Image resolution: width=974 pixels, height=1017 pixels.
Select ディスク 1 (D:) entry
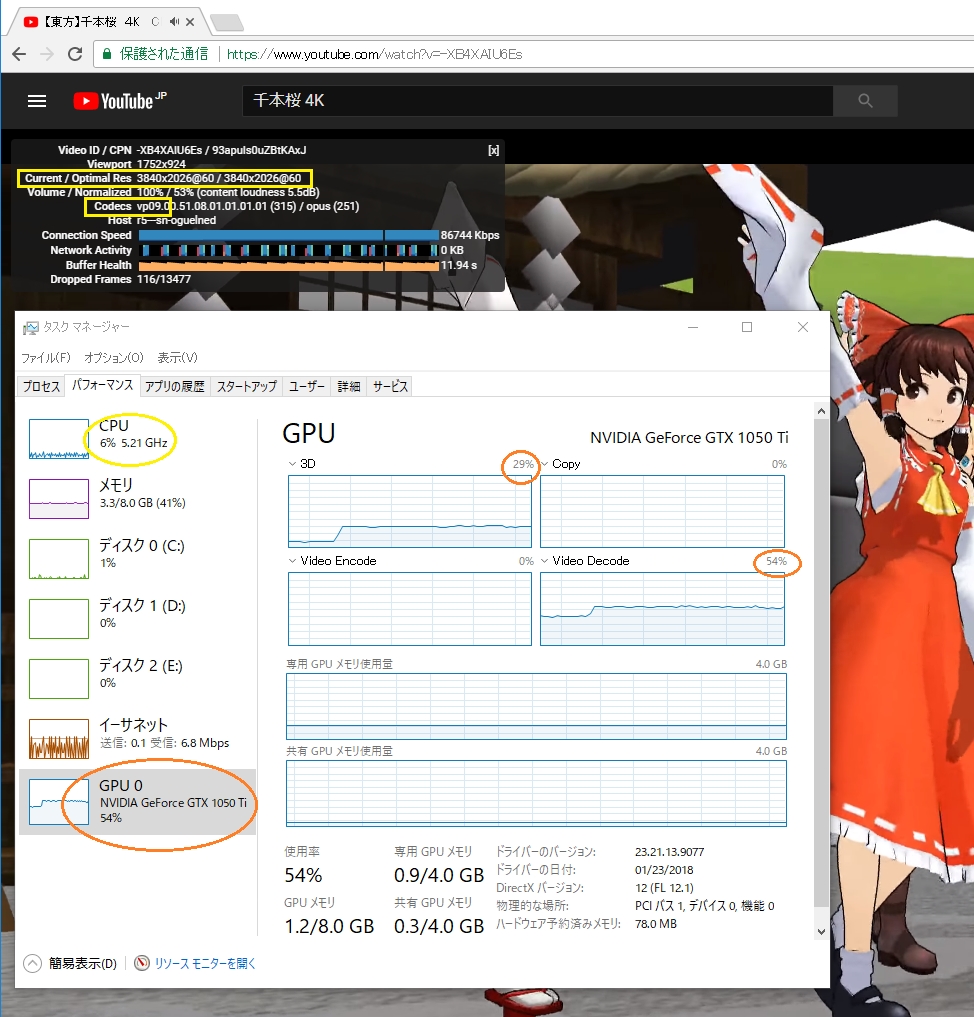pos(137,618)
